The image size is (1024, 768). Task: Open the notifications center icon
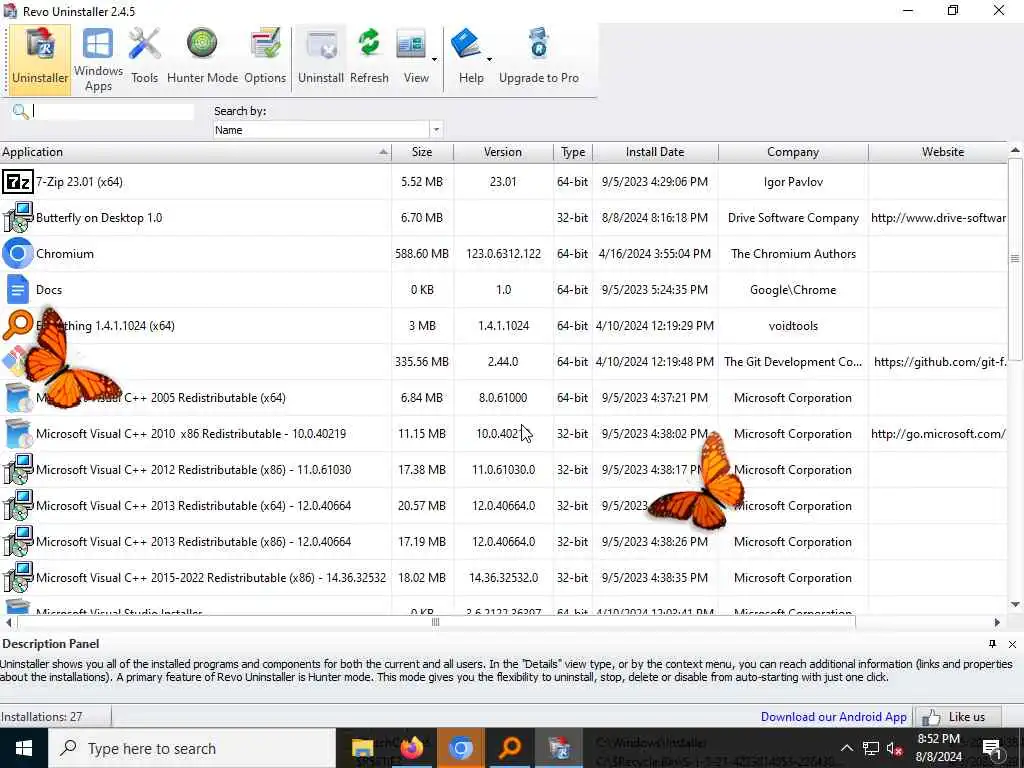(x=992, y=748)
